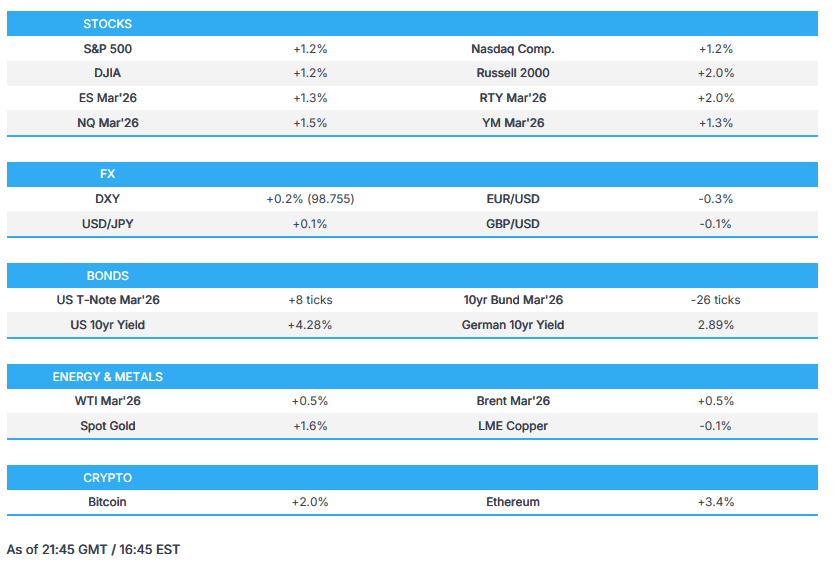Image resolution: width=836 pixels, height=564 pixels.
Task: Click the EUR/USD label
Action: click(x=512, y=199)
